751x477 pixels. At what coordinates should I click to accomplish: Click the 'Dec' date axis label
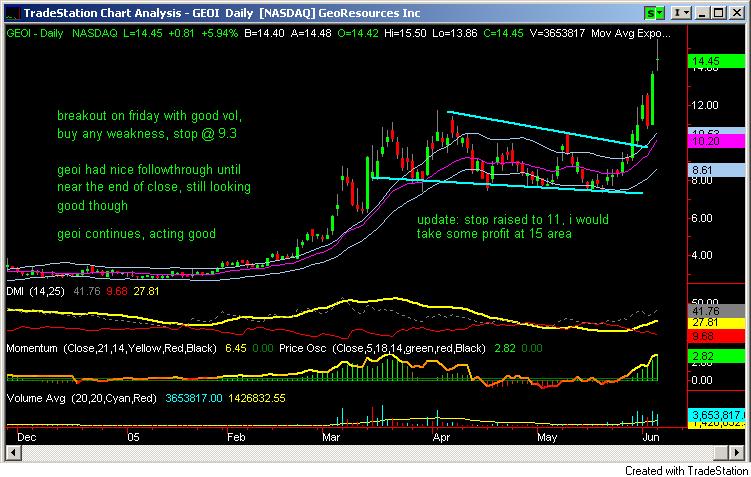[x=26, y=437]
